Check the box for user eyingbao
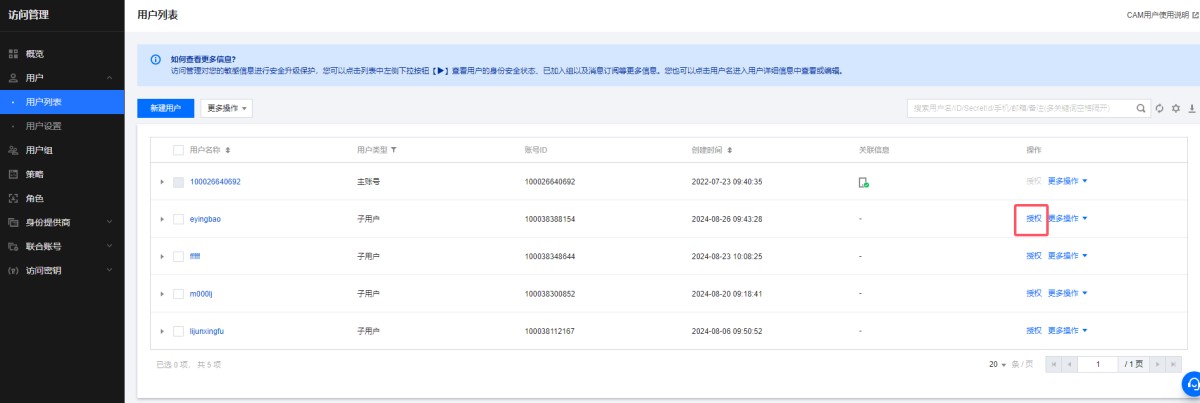The height and width of the screenshot is (403, 1200). click(178, 219)
